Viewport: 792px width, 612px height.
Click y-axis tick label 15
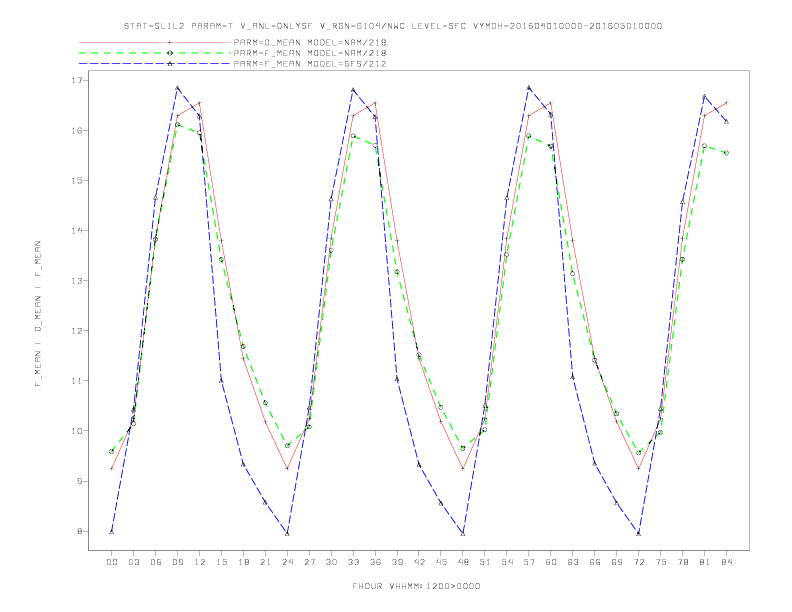click(x=77, y=180)
